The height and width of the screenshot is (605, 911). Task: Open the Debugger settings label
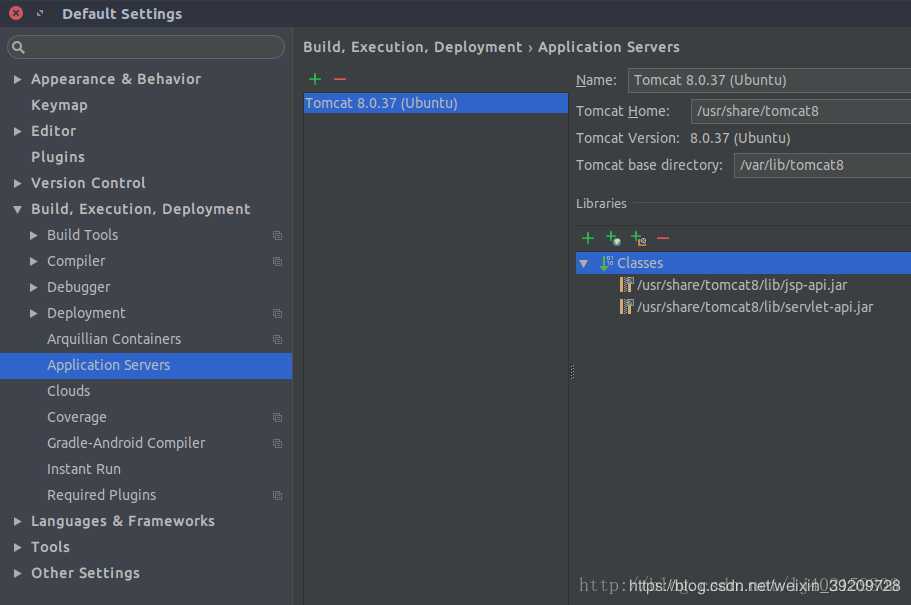pyautogui.click(x=78, y=287)
